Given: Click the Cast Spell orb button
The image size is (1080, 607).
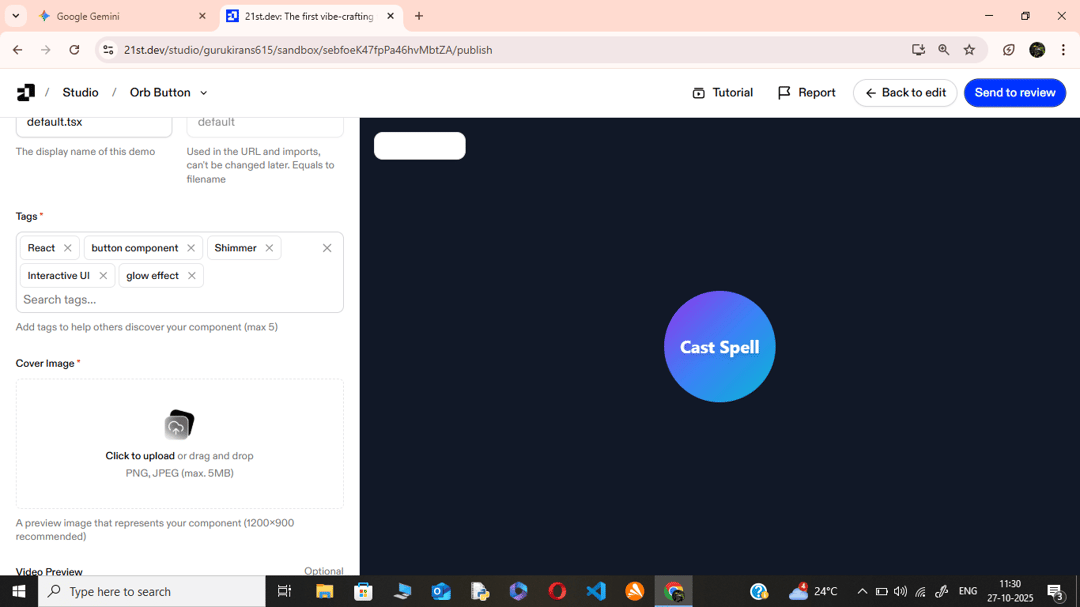Looking at the screenshot, I should pyautogui.click(x=720, y=347).
